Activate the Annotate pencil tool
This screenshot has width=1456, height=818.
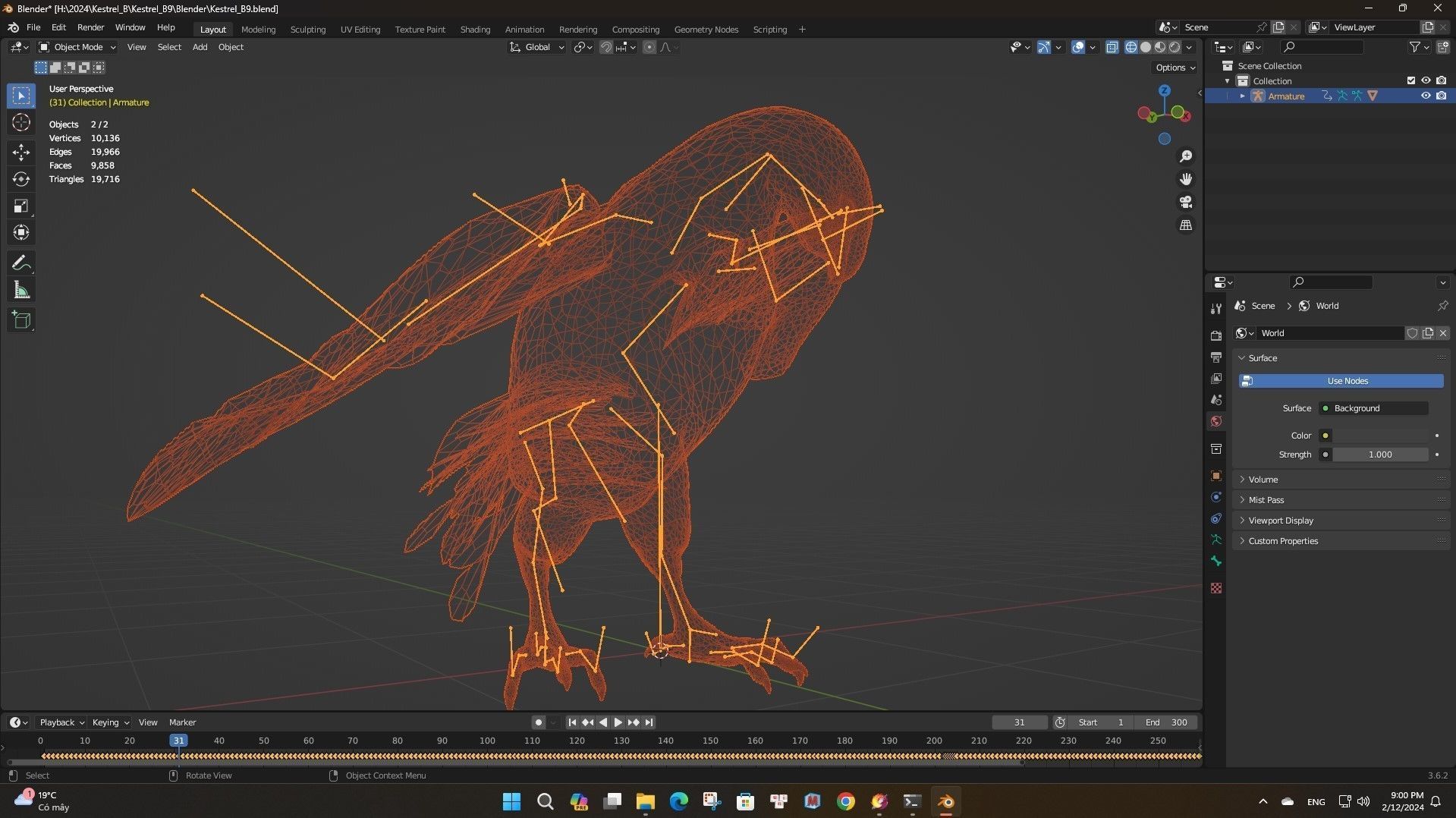point(21,263)
